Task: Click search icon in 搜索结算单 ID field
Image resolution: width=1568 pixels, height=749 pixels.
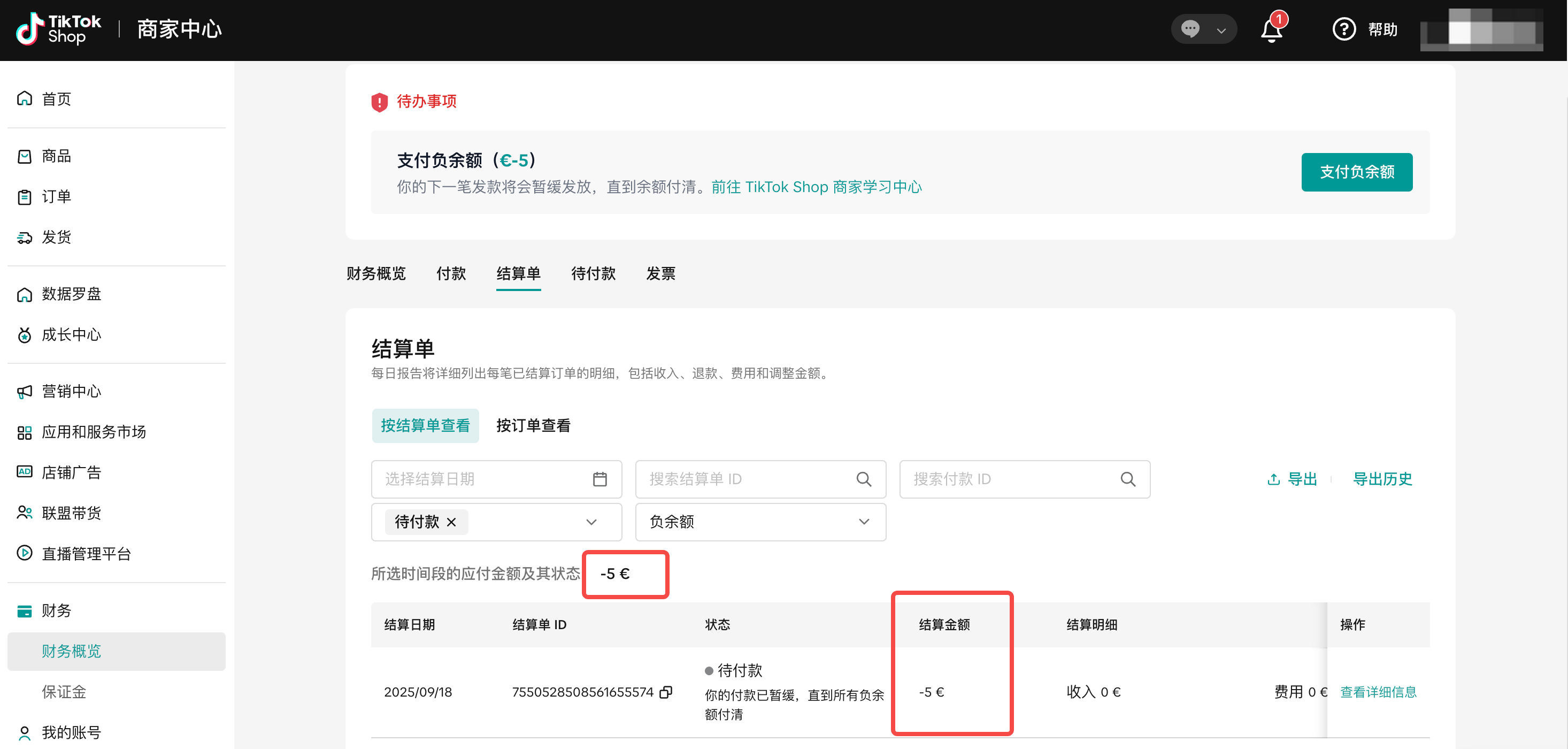Action: (864, 479)
